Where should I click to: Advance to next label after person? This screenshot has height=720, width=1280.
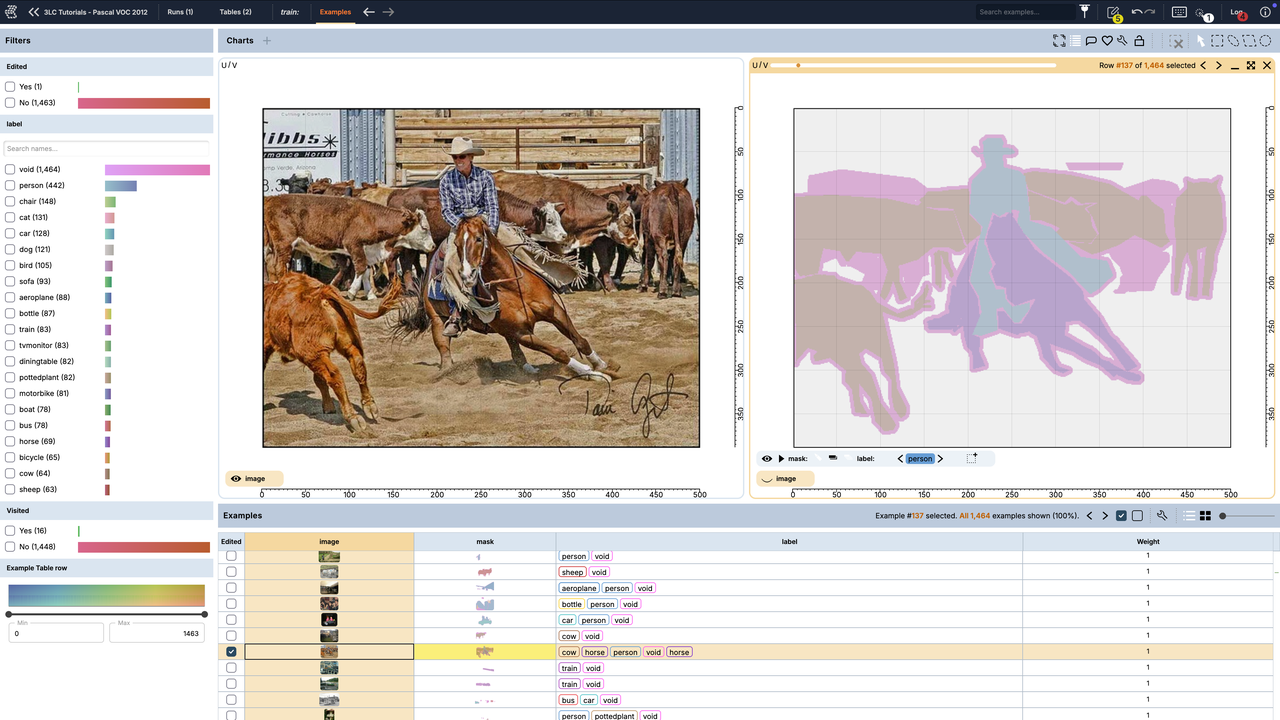pyautogui.click(x=940, y=459)
